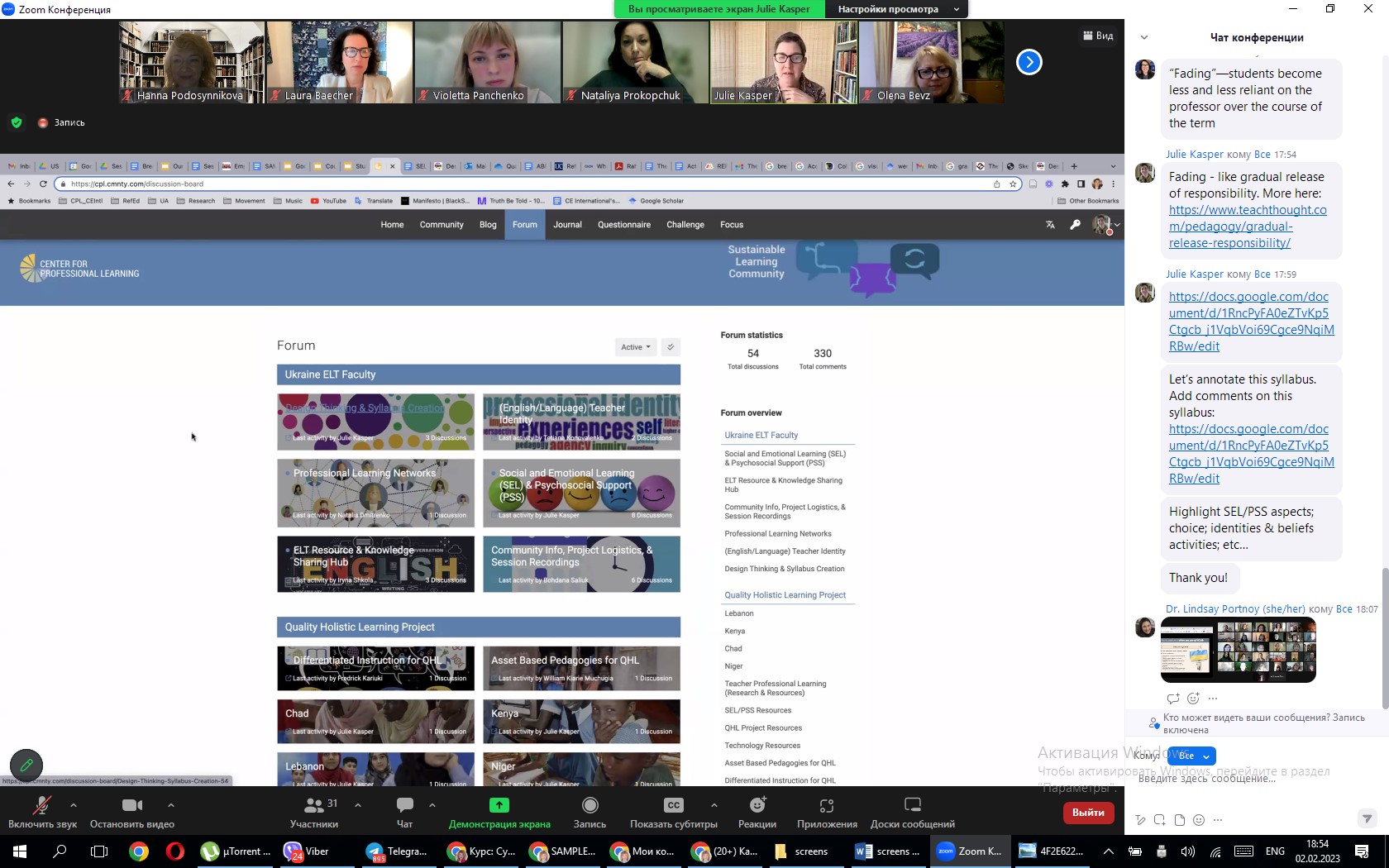Image resolution: width=1389 pixels, height=868 pixels.
Task: Click the chat panel vertical scrollbar
Action: coord(1385,637)
